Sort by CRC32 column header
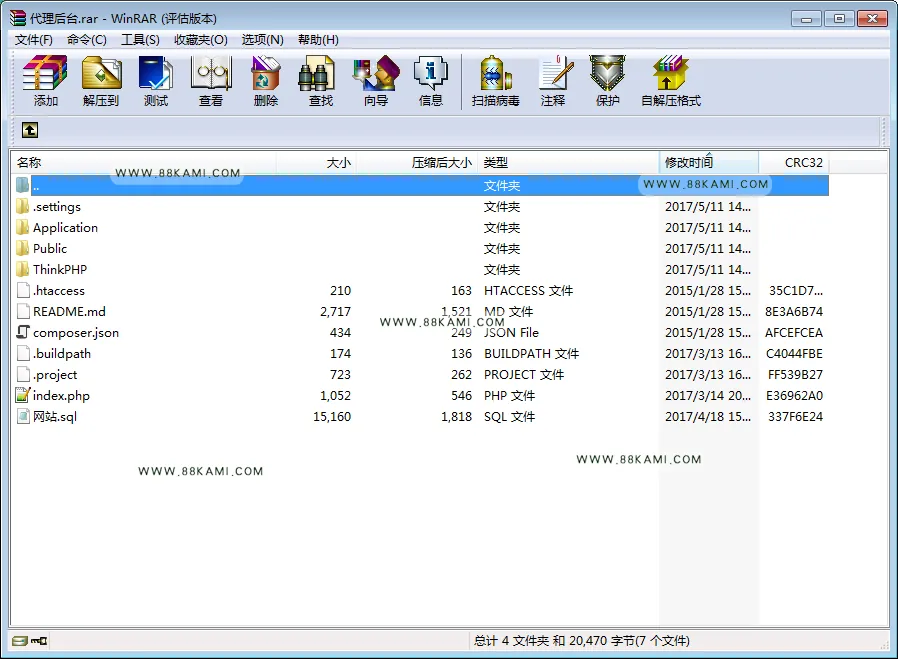This screenshot has height=659, width=898. coord(794,163)
